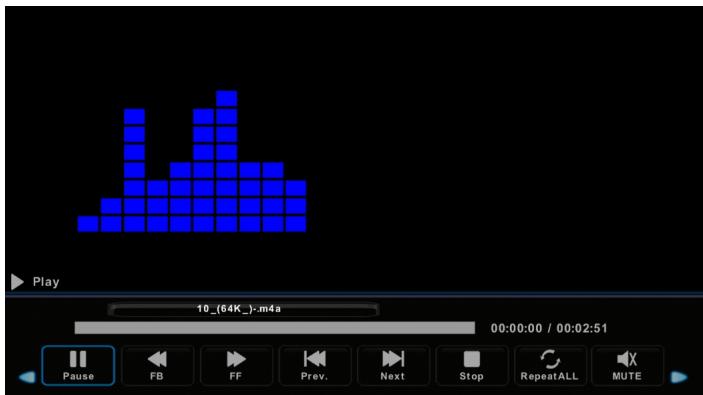Viewport: 703px width, 395px height.
Task: Click the time display 00:00:00 / 00:02:51
Action: (549, 328)
